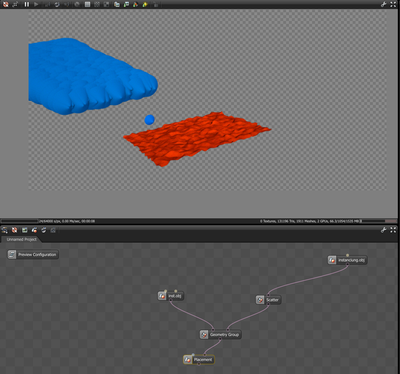The width and height of the screenshot is (400, 374).
Task: Open render viewport settings wrench
Action: (x=384, y=4)
